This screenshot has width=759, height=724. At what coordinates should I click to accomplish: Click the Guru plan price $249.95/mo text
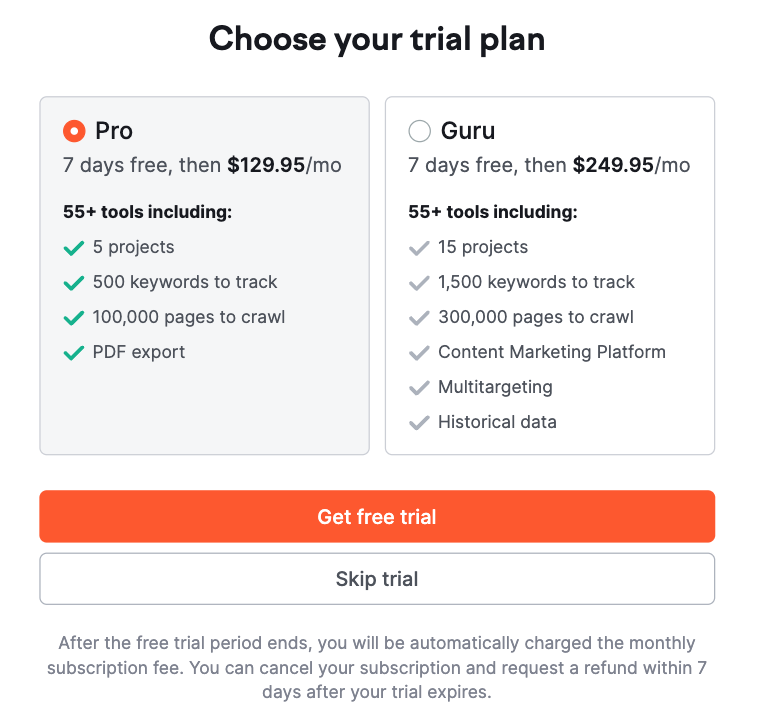pyautogui.click(x=631, y=165)
